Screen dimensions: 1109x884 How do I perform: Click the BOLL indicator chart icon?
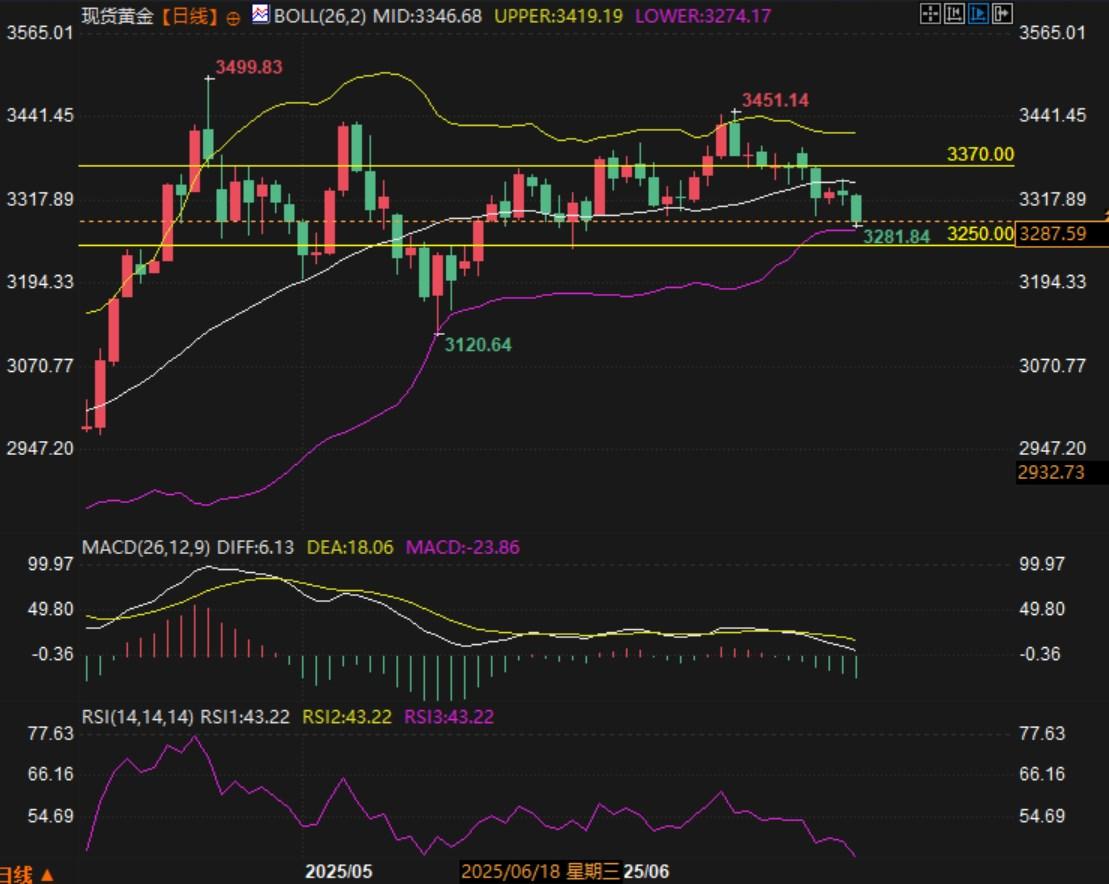click(x=260, y=14)
